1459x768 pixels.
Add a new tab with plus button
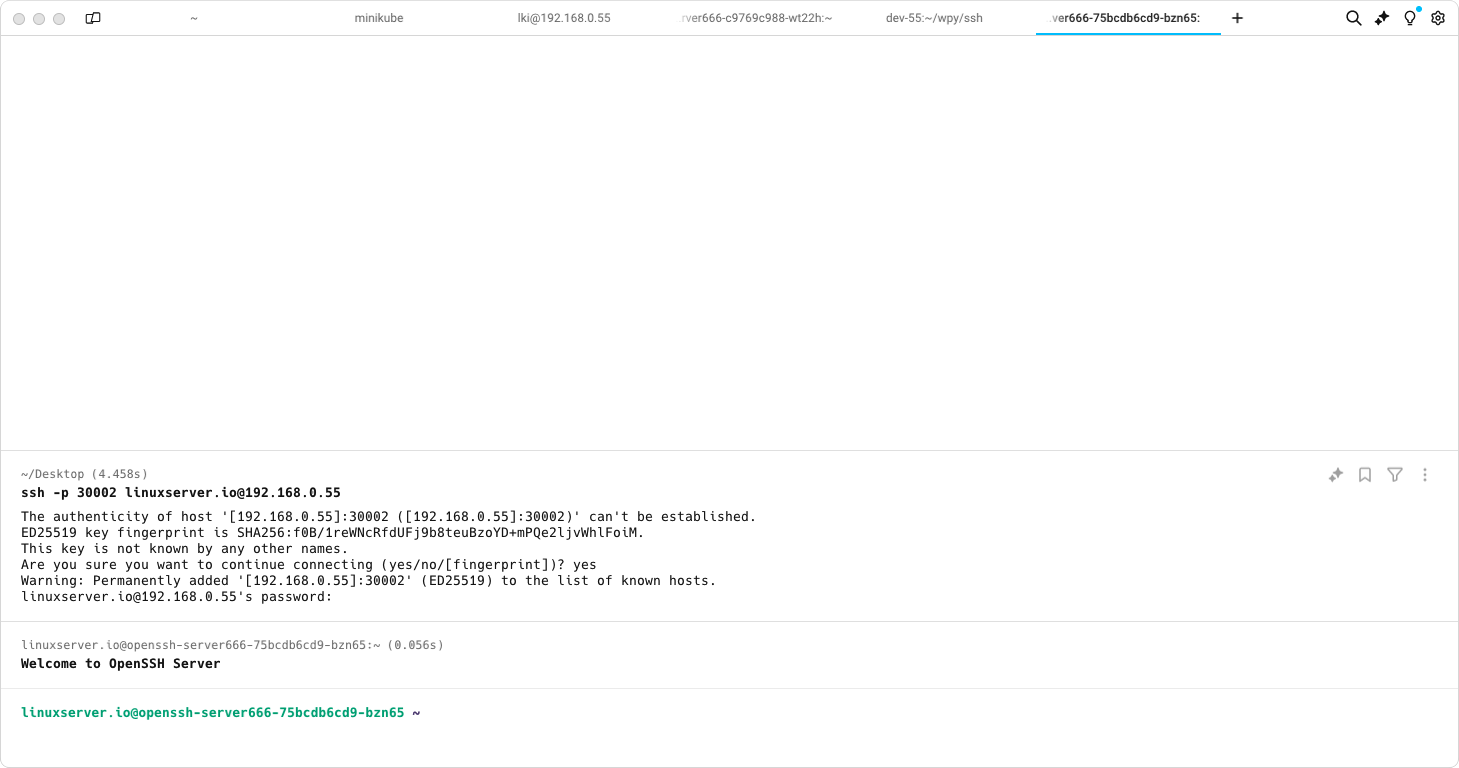point(1237,18)
